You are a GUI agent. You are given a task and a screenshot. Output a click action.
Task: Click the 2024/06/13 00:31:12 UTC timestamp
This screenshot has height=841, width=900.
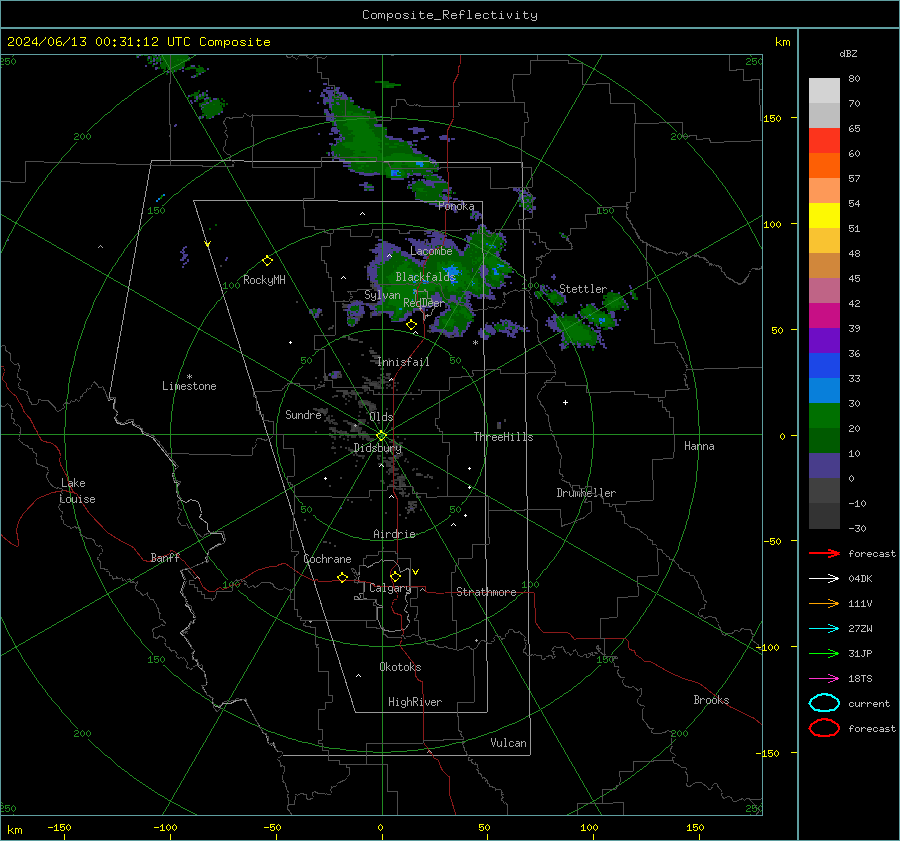98,42
